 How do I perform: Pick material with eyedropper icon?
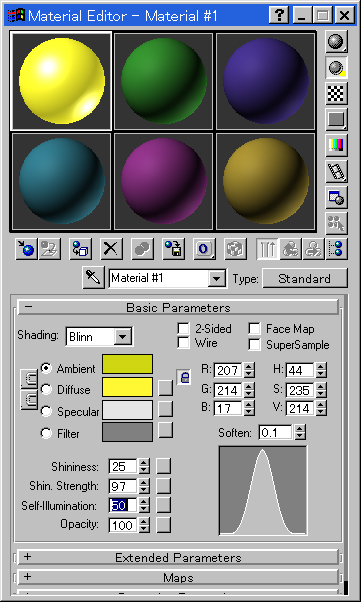[93, 278]
